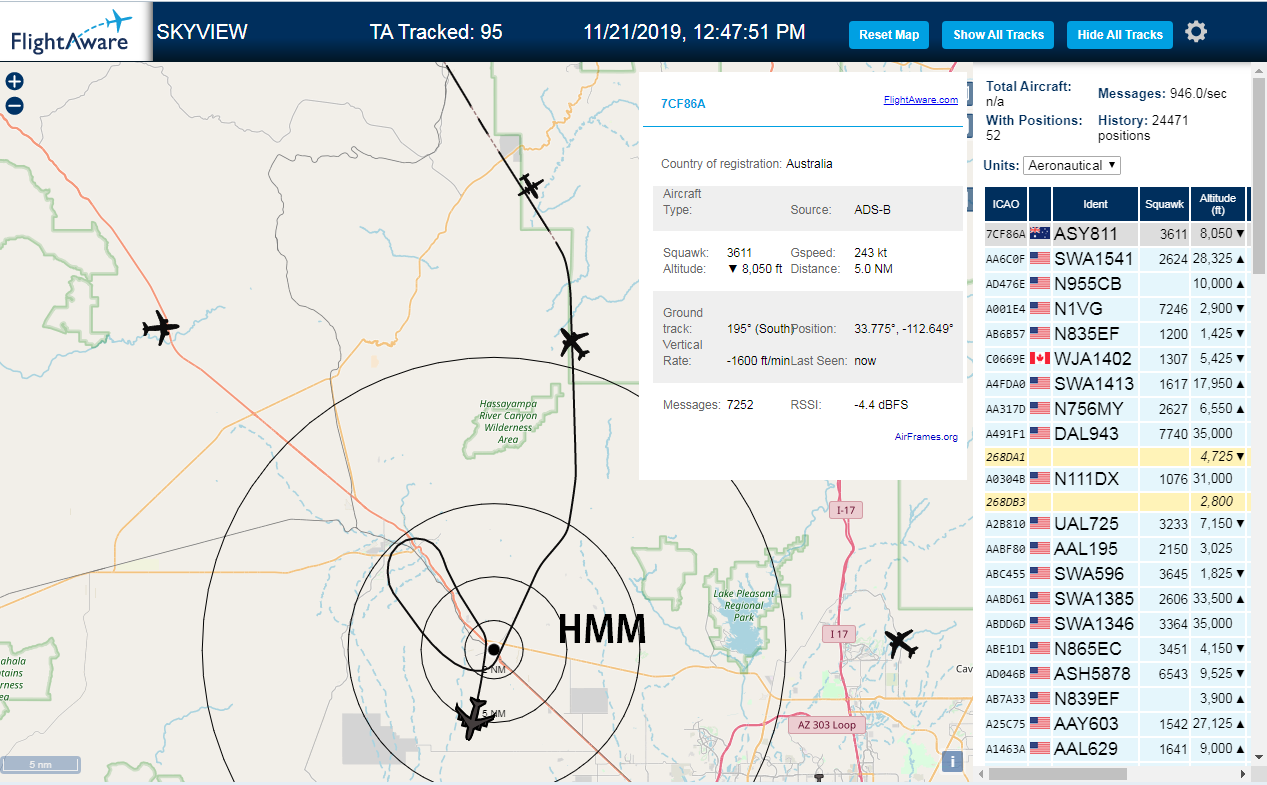This screenshot has width=1267, height=785.
Task: Click the Reset Map button
Action: tap(889, 35)
